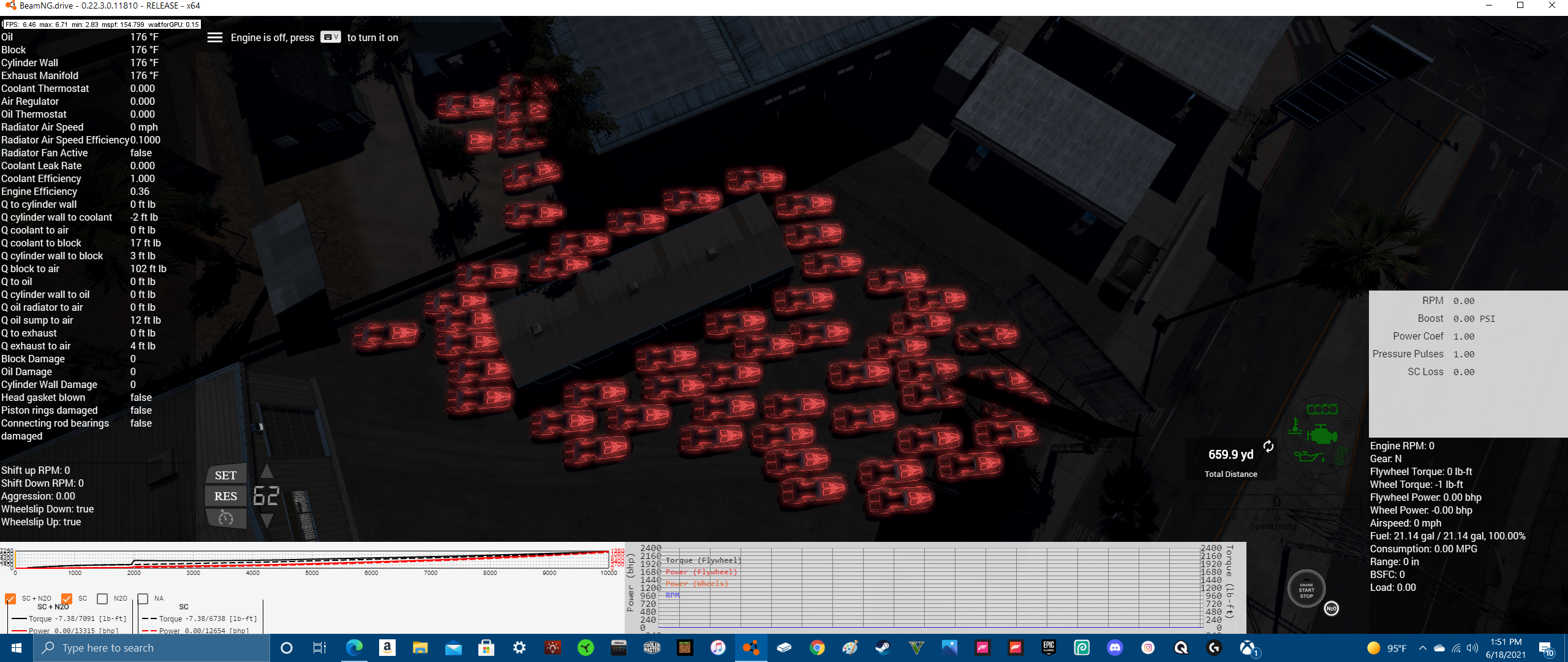The image size is (1568, 662).
Task: Click the Engine Efficiency 0.36 value
Action: click(x=140, y=192)
